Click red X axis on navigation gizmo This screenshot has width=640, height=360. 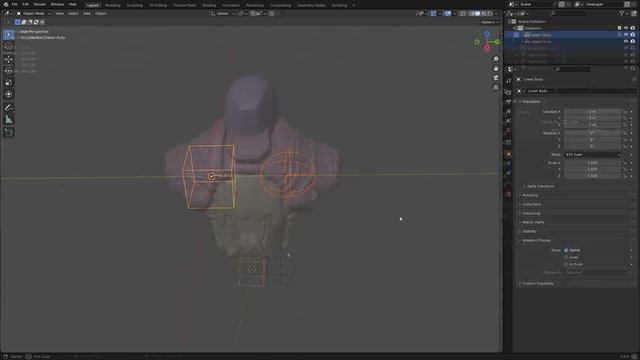point(487,48)
